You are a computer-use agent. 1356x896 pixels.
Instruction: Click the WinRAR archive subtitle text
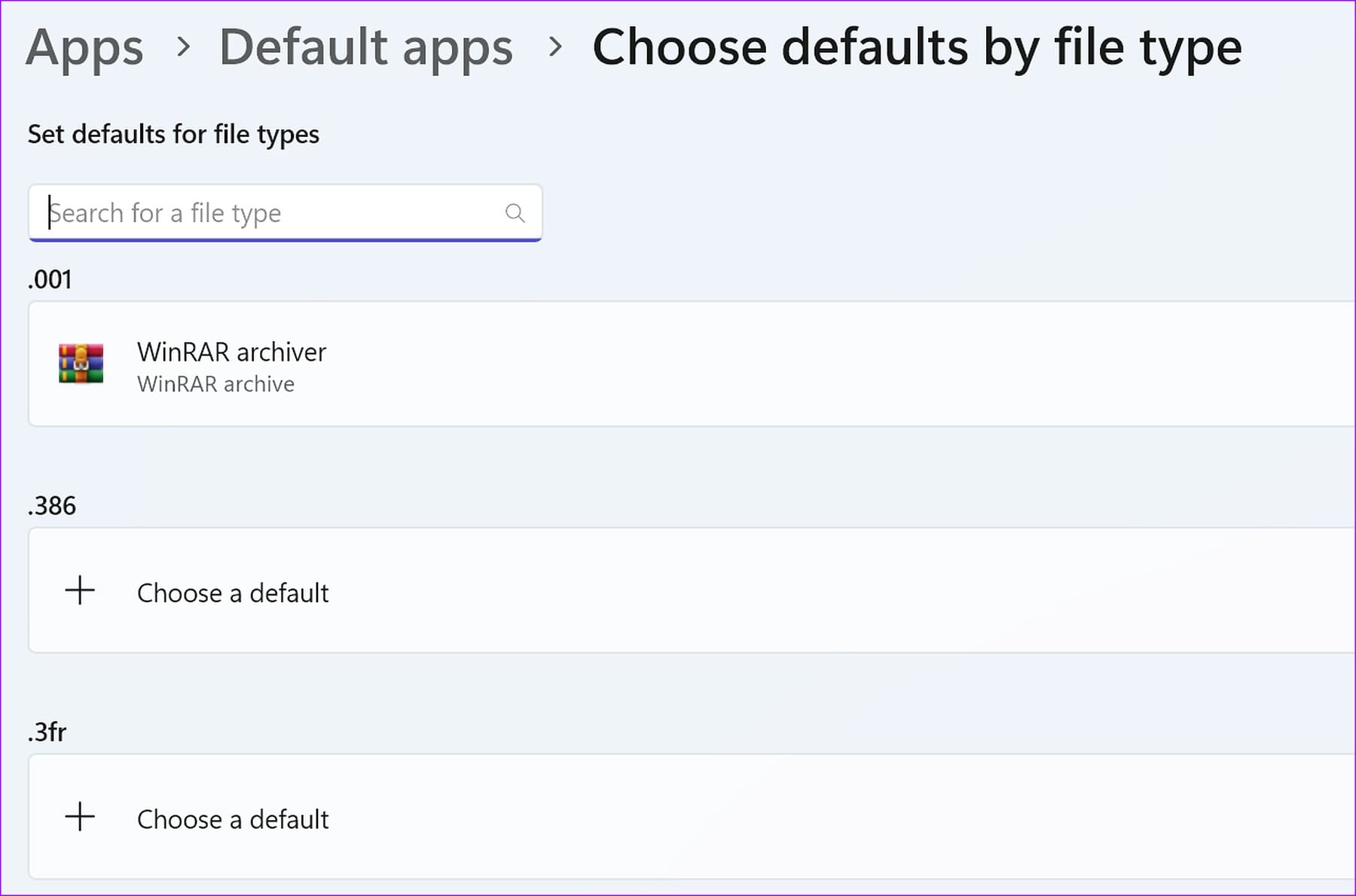coord(215,384)
